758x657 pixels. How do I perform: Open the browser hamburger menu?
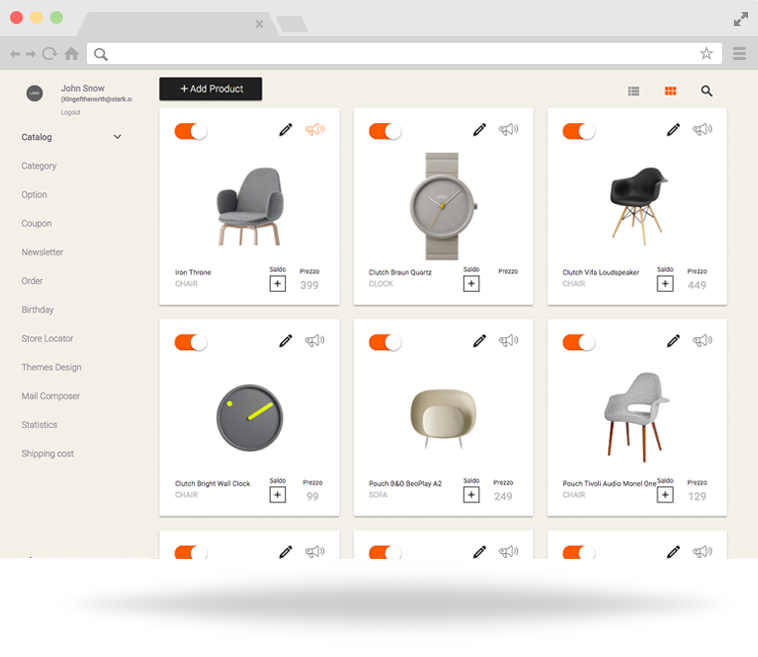739,54
